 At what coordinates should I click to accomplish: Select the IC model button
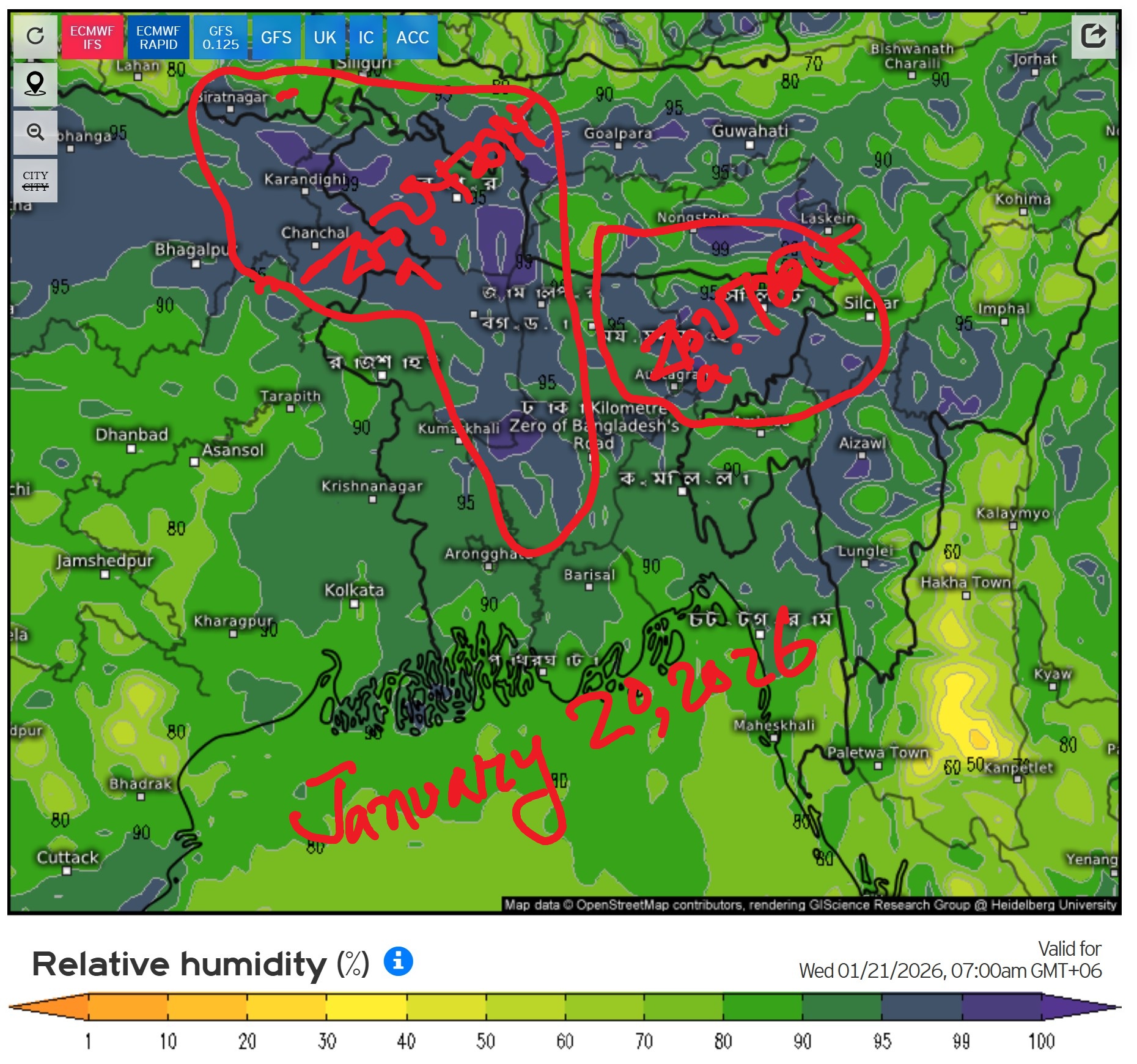[x=366, y=38]
